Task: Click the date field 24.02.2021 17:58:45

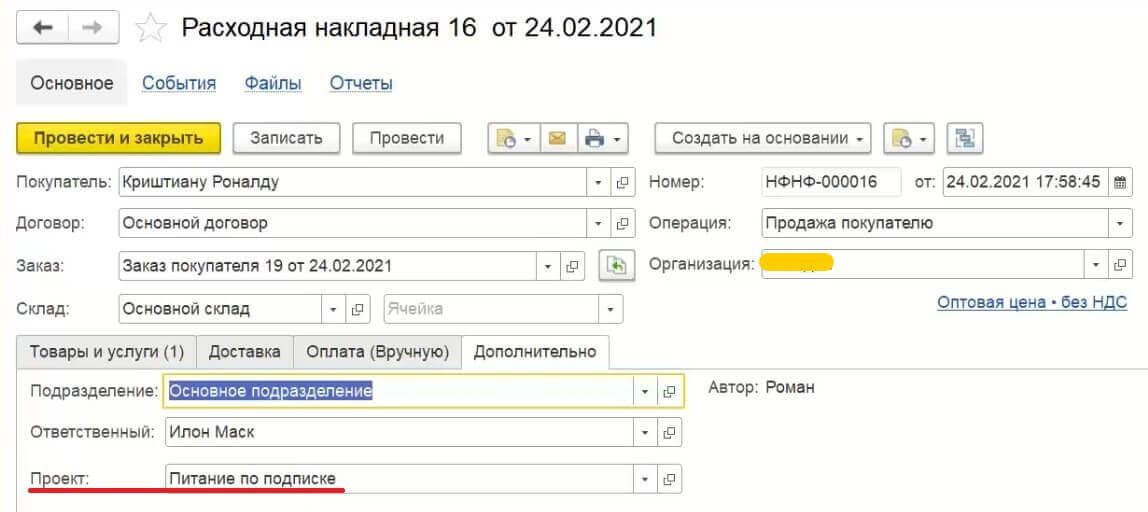Action: tap(1025, 182)
